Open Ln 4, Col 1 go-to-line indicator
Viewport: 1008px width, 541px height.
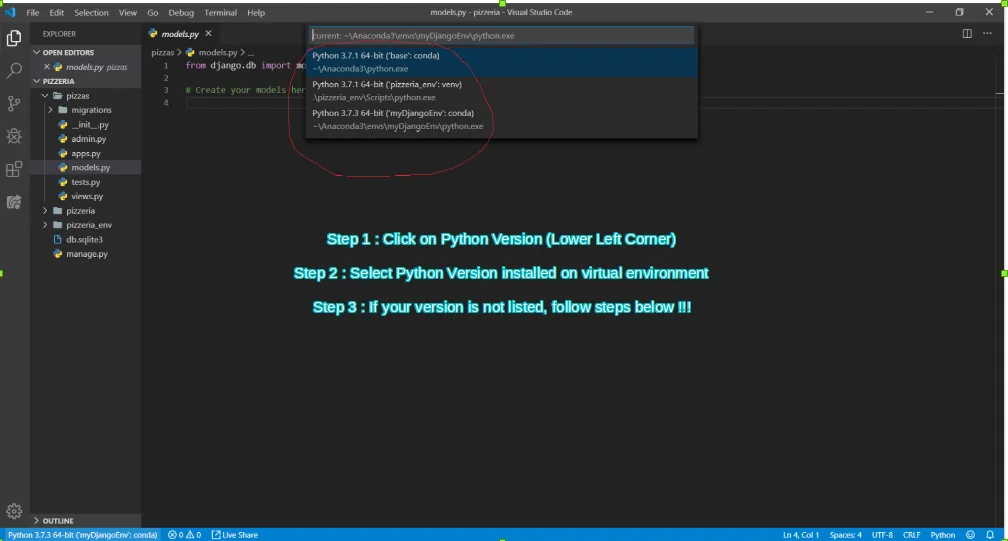(801, 535)
